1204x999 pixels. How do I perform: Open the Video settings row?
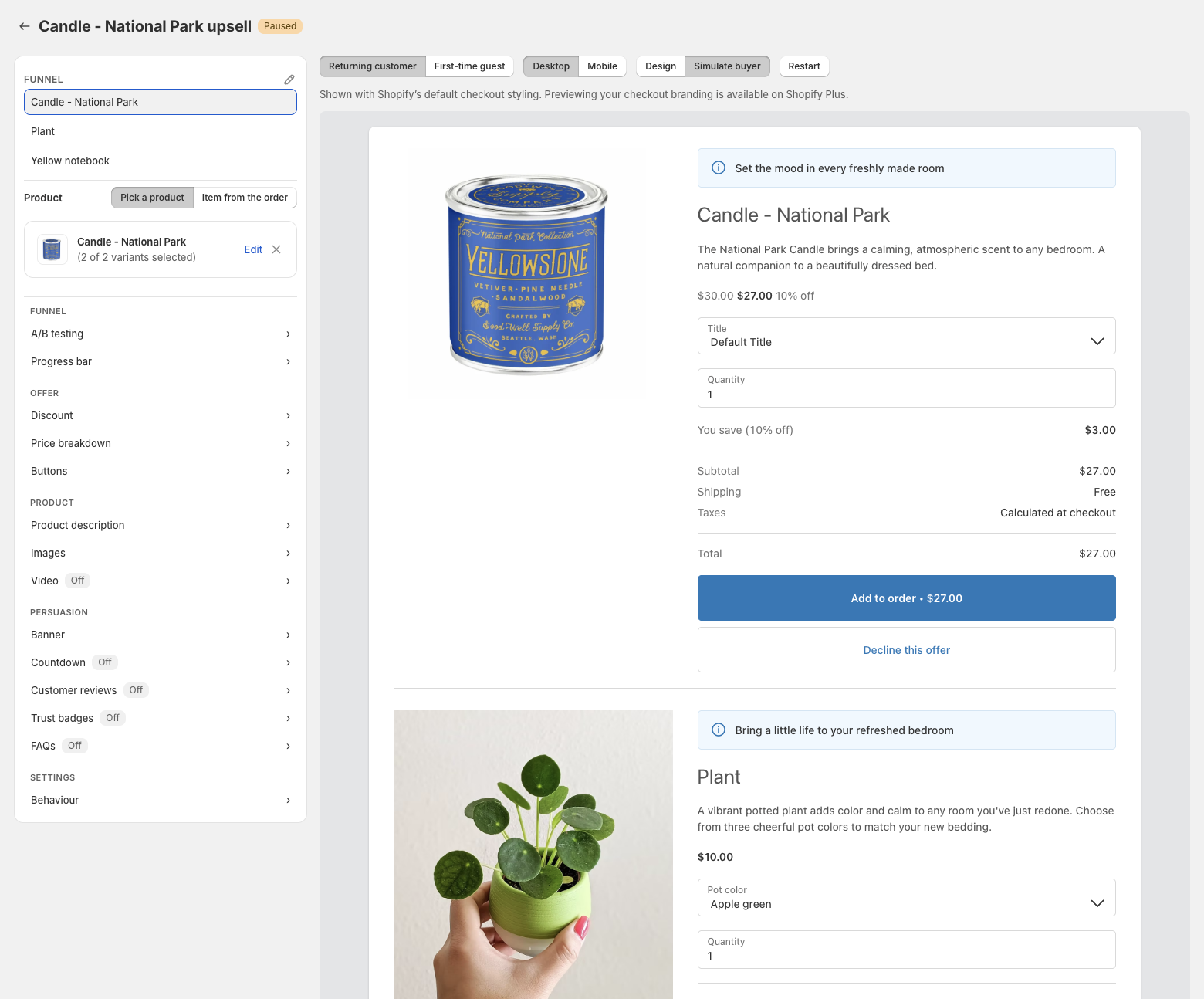point(161,581)
